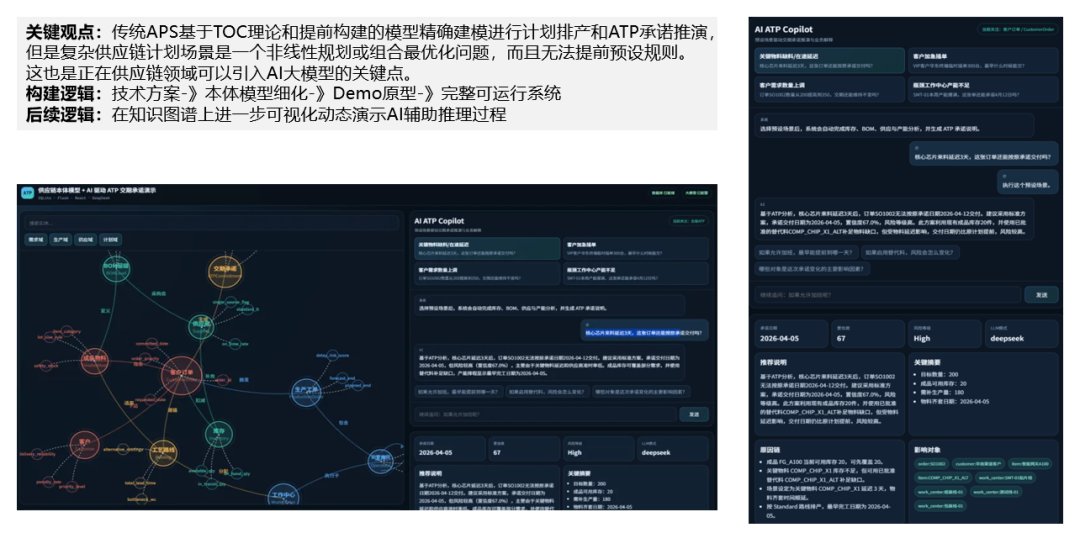Choose 关键物料缺料/在途延迟 preset in tall right panel
The width and height of the screenshot is (1080, 533).
[x=829, y=61]
